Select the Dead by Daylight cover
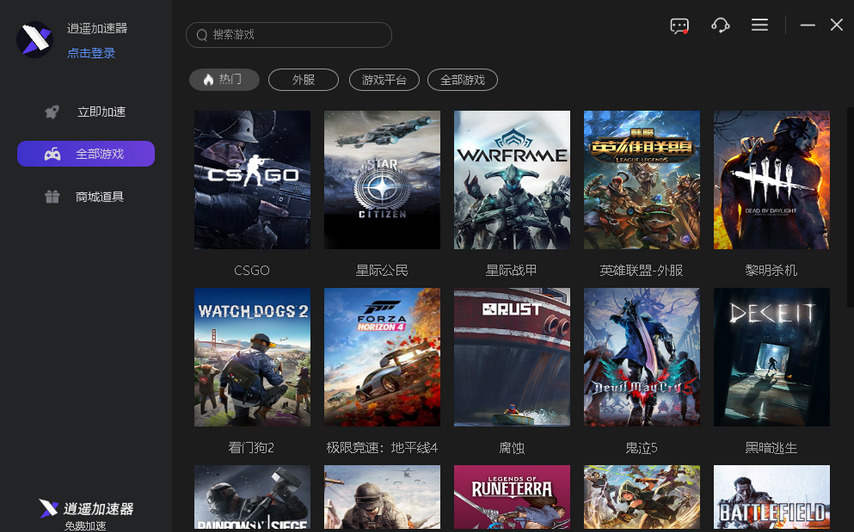854x532 pixels. (x=772, y=180)
